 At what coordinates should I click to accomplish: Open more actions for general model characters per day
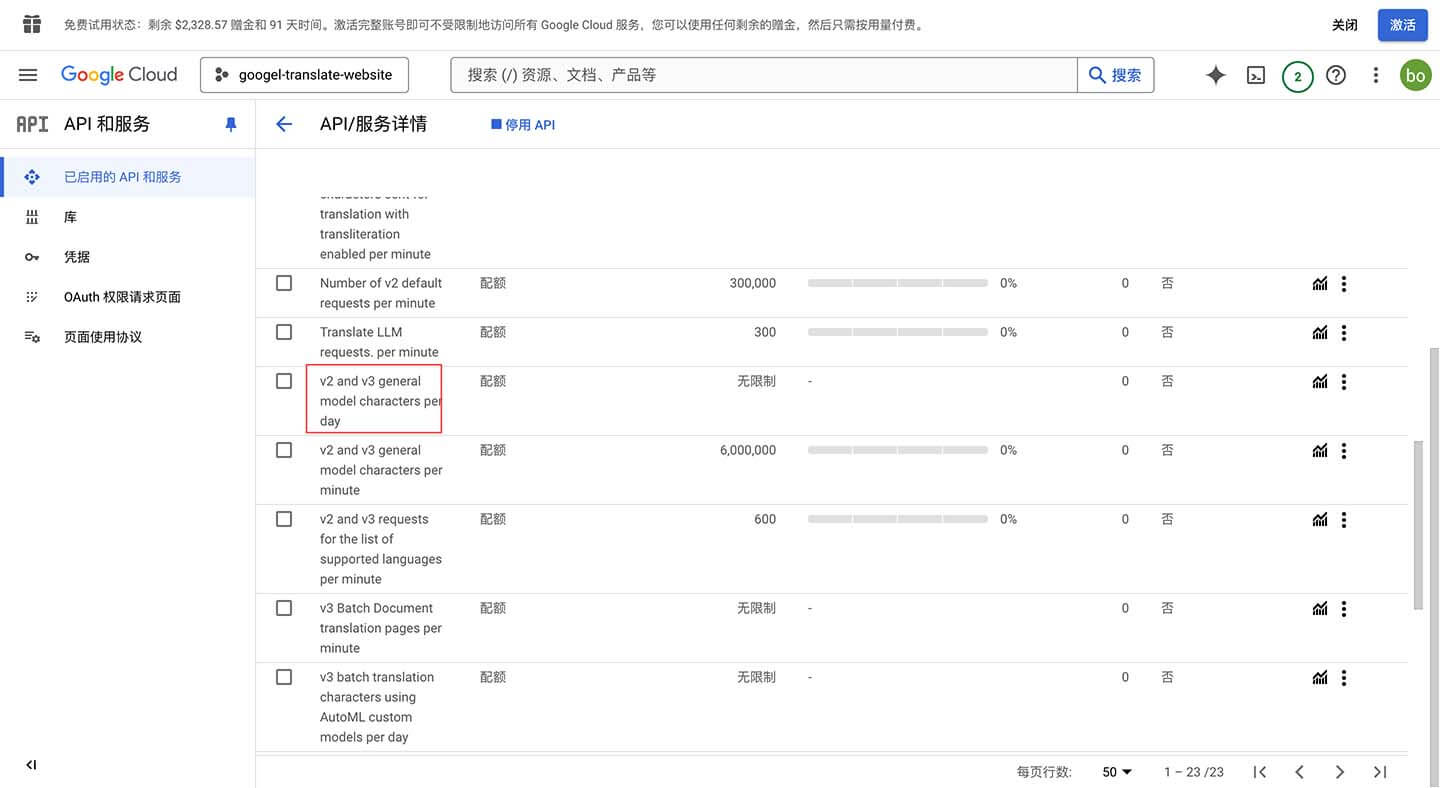point(1344,382)
